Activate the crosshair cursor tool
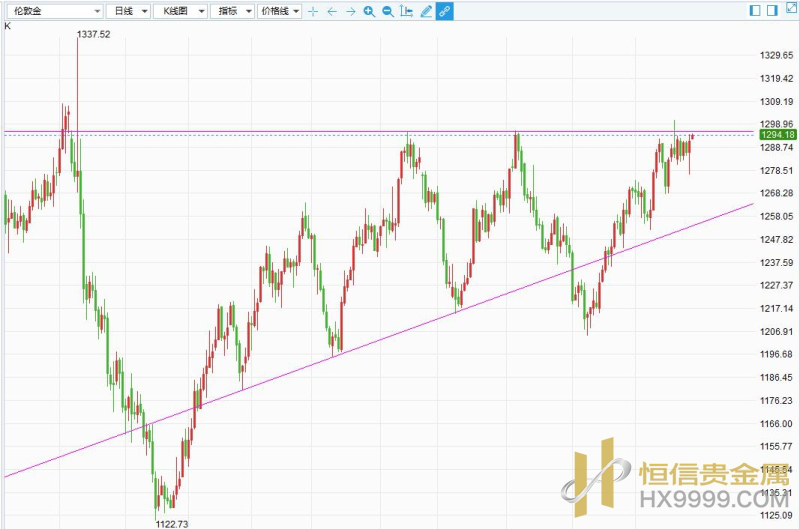Image resolution: width=800 pixels, height=529 pixels. (x=313, y=11)
